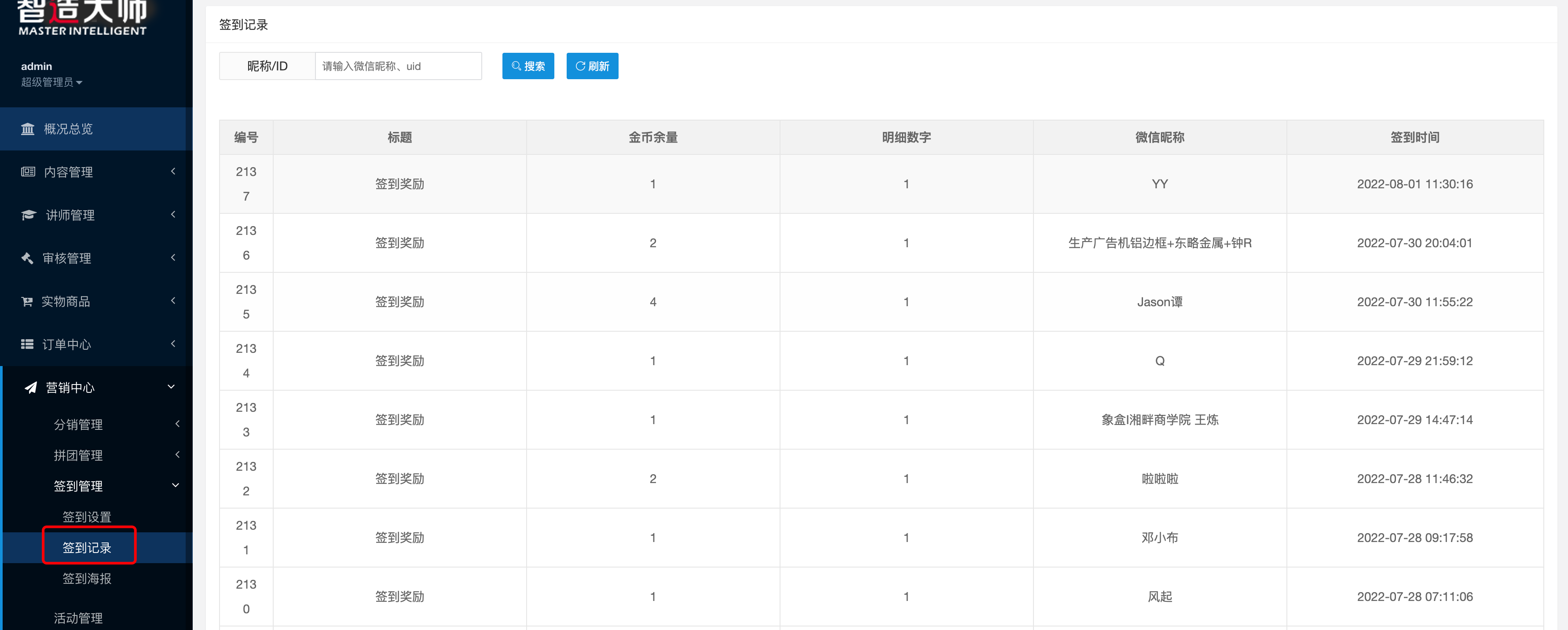Image resolution: width=1568 pixels, height=630 pixels.
Task: Click the graduation cap icon beside 讲师管理
Action: point(29,215)
